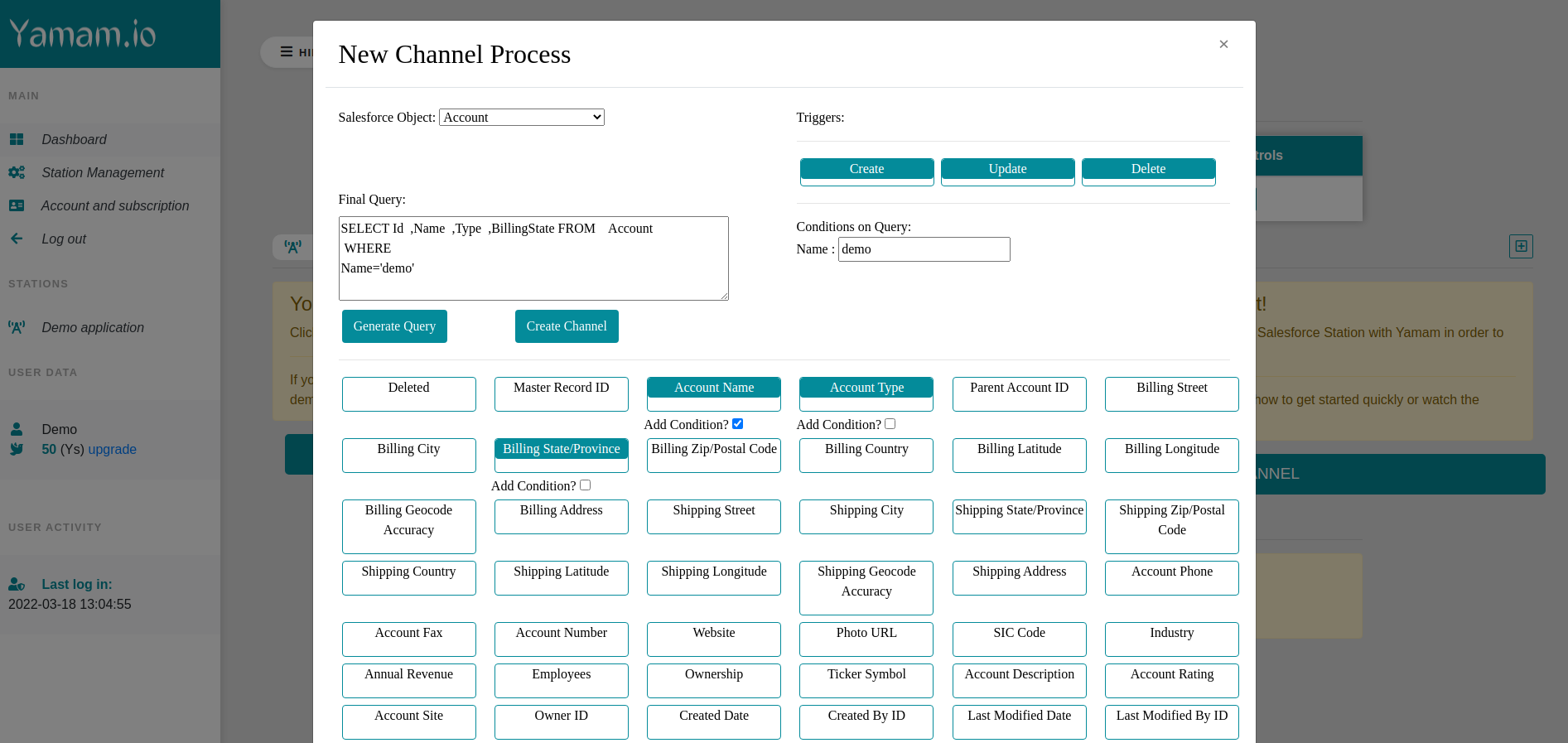The height and width of the screenshot is (743, 1568).
Task: Click the hamburger menu icon behind dialog
Action: pyautogui.click(x=287, y=52)
